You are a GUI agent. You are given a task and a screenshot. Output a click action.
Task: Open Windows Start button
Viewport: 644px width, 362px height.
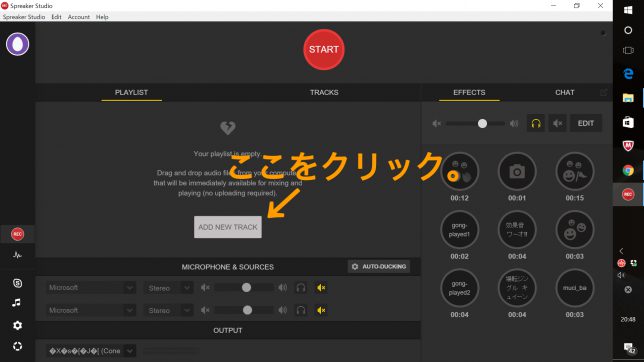[x=628, y=10]
